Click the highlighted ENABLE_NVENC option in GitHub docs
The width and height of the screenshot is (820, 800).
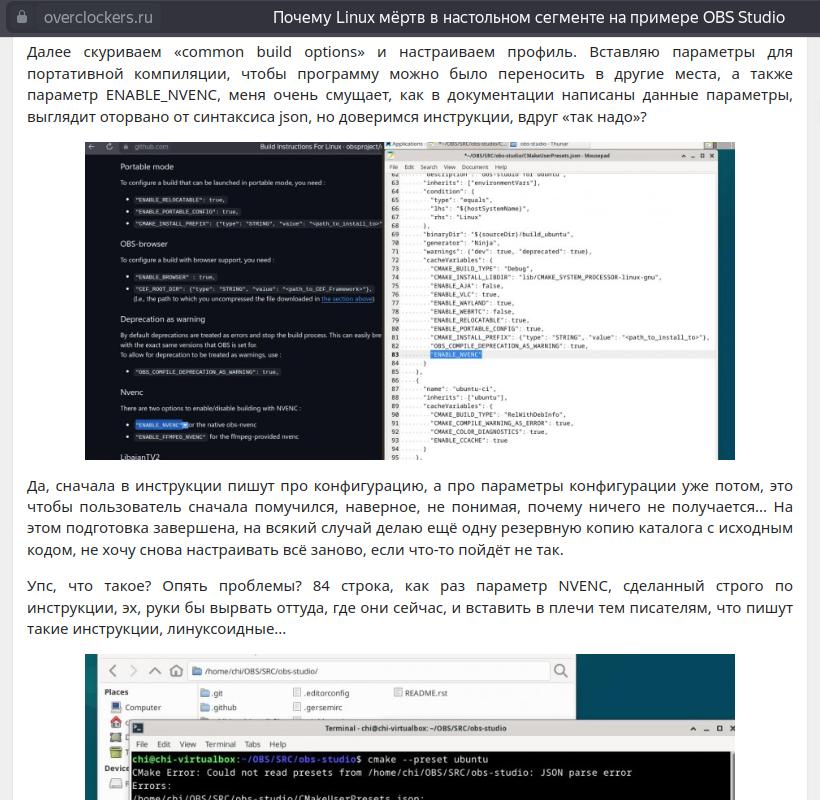tap(161, 425)
